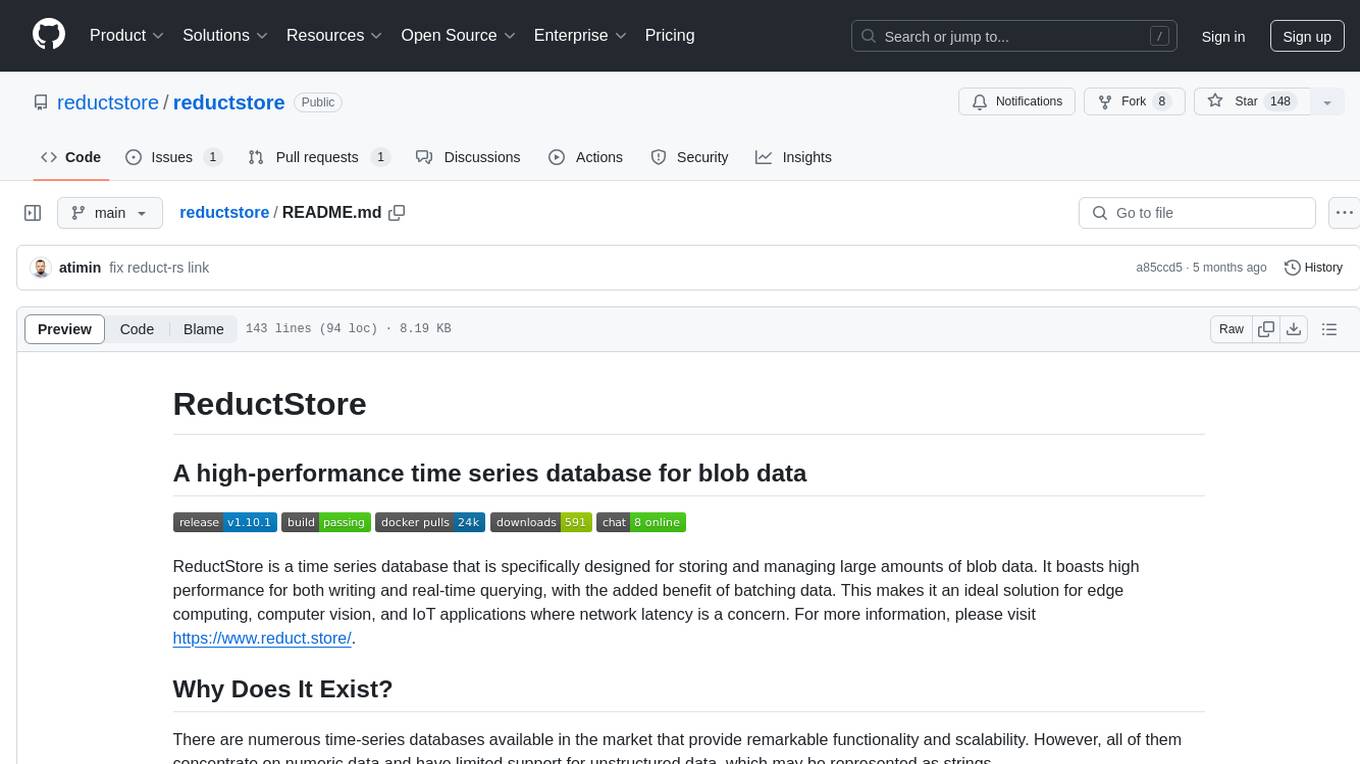Open the main branch selector
Image resolution: width=1360 pixels, height=764 pixels.
click(x=110, y=213)
